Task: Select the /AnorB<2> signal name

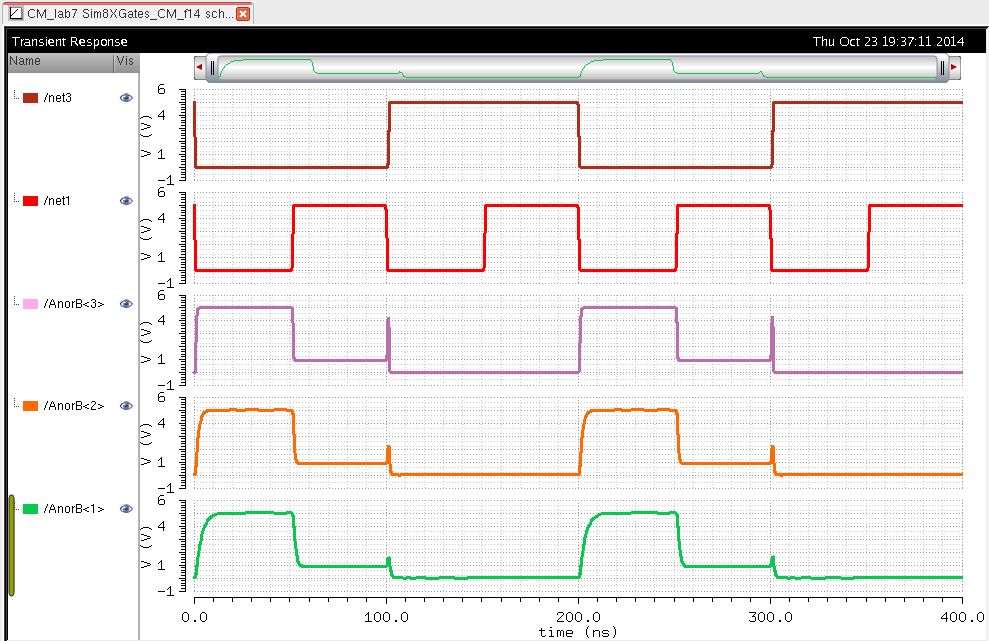Action: coord(73,406)
